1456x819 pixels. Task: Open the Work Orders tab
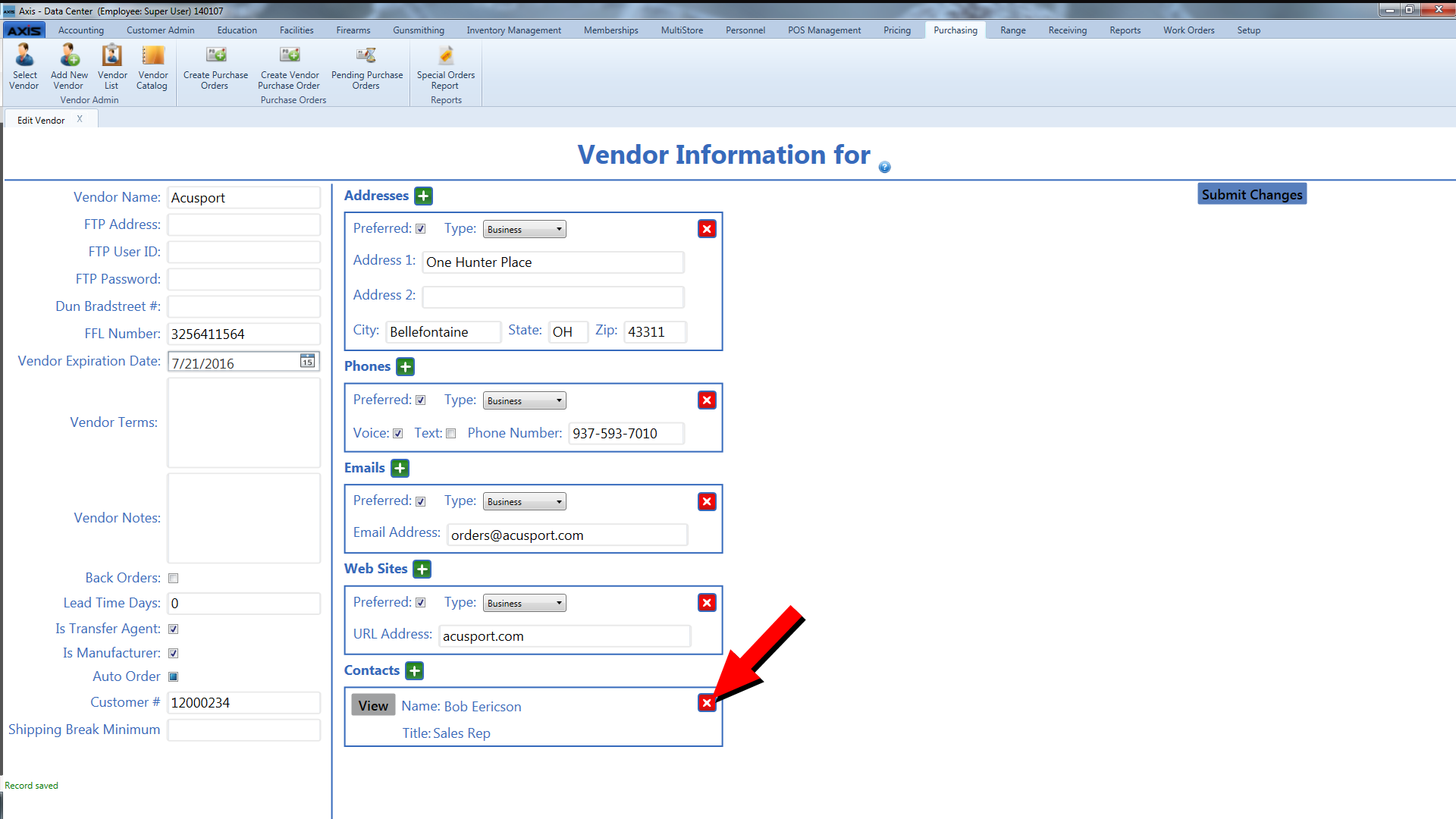tap(1188, 30)
